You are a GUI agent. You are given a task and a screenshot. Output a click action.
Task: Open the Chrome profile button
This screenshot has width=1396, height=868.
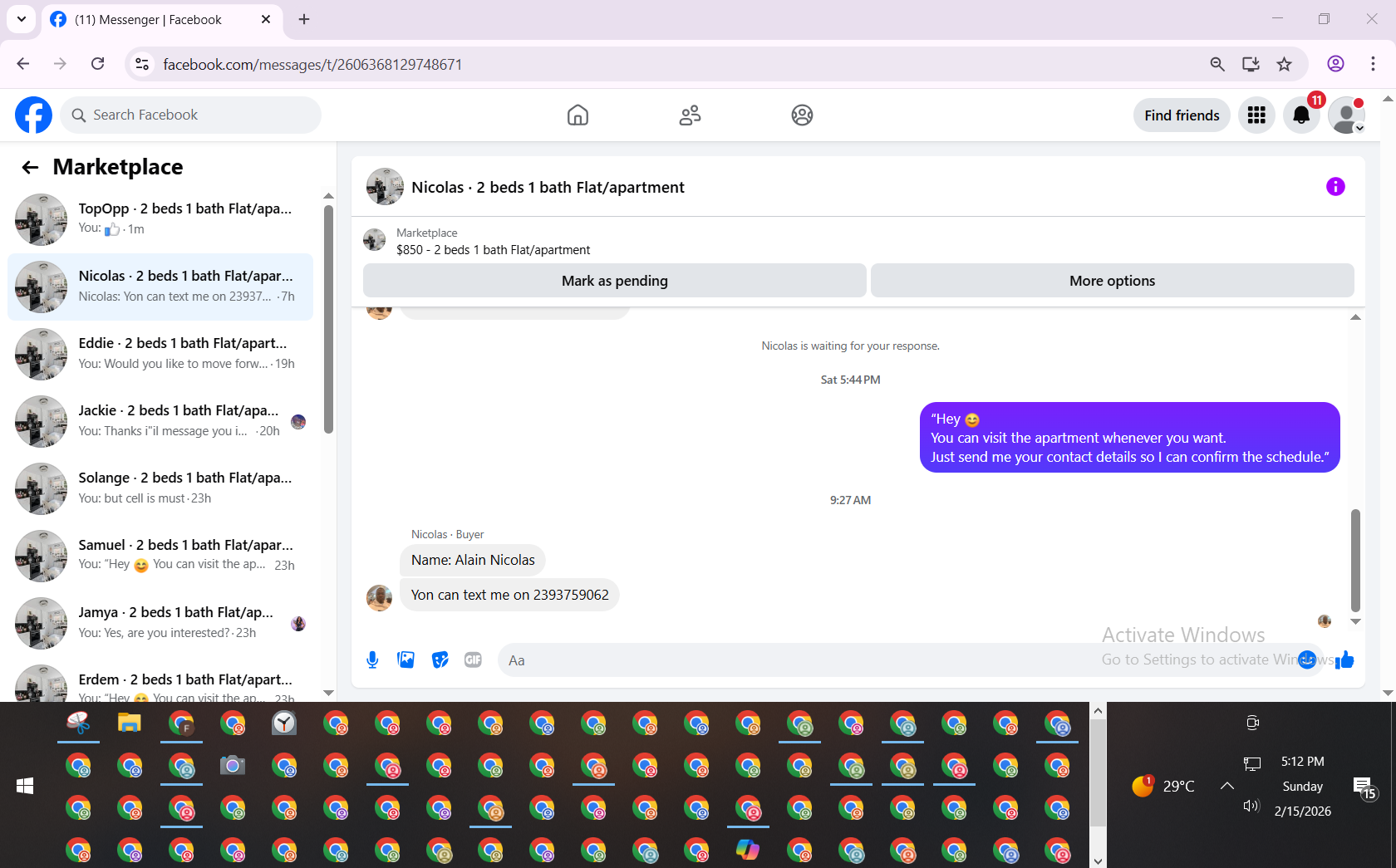tap(1335, 64)
